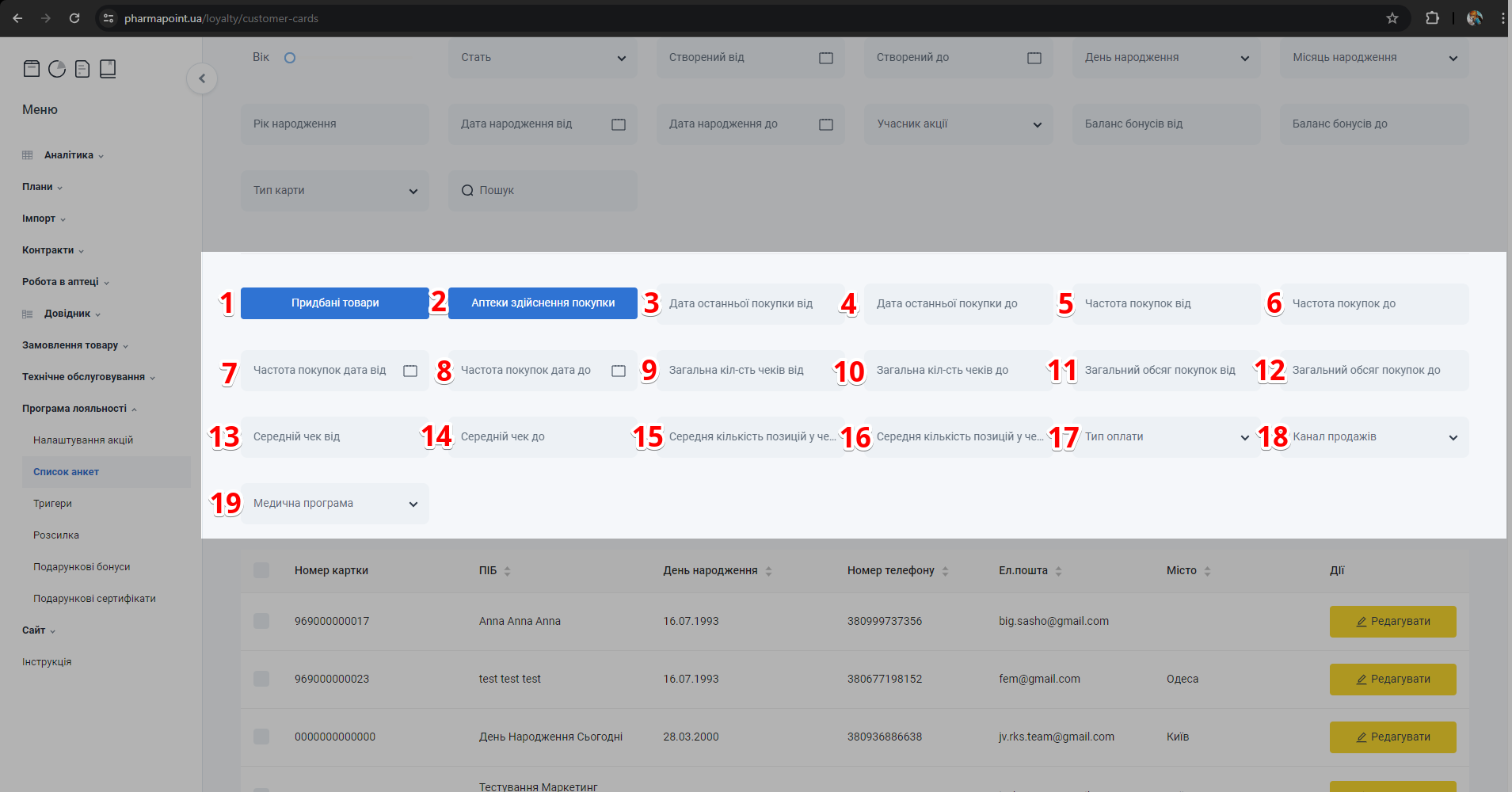This screenshot has width=1512, height=792.
Task: Click 'Редагувати' for Anna Anna Anna
Action: click(1392, 622)
